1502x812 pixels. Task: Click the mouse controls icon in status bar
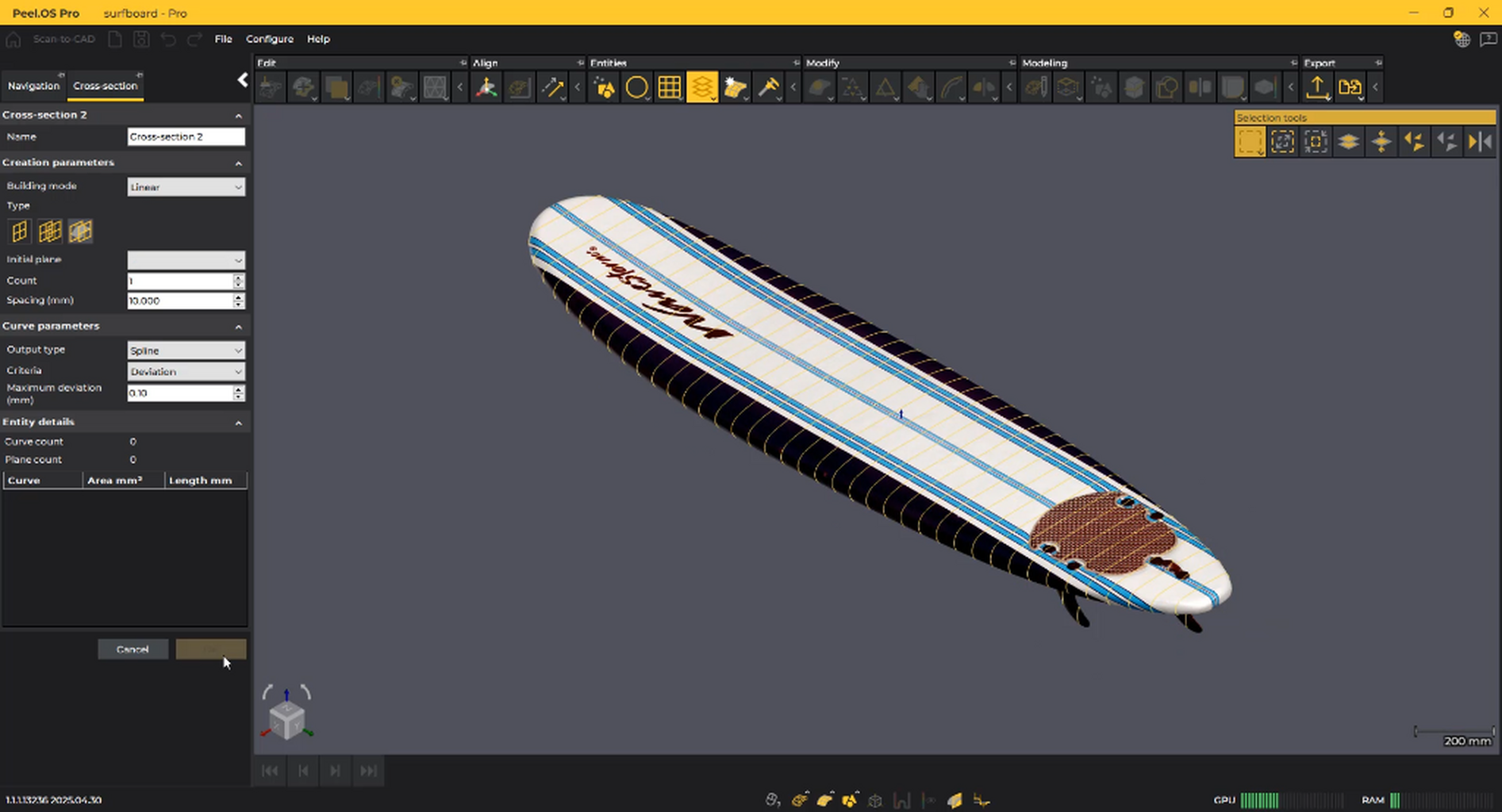click(773, 800)
